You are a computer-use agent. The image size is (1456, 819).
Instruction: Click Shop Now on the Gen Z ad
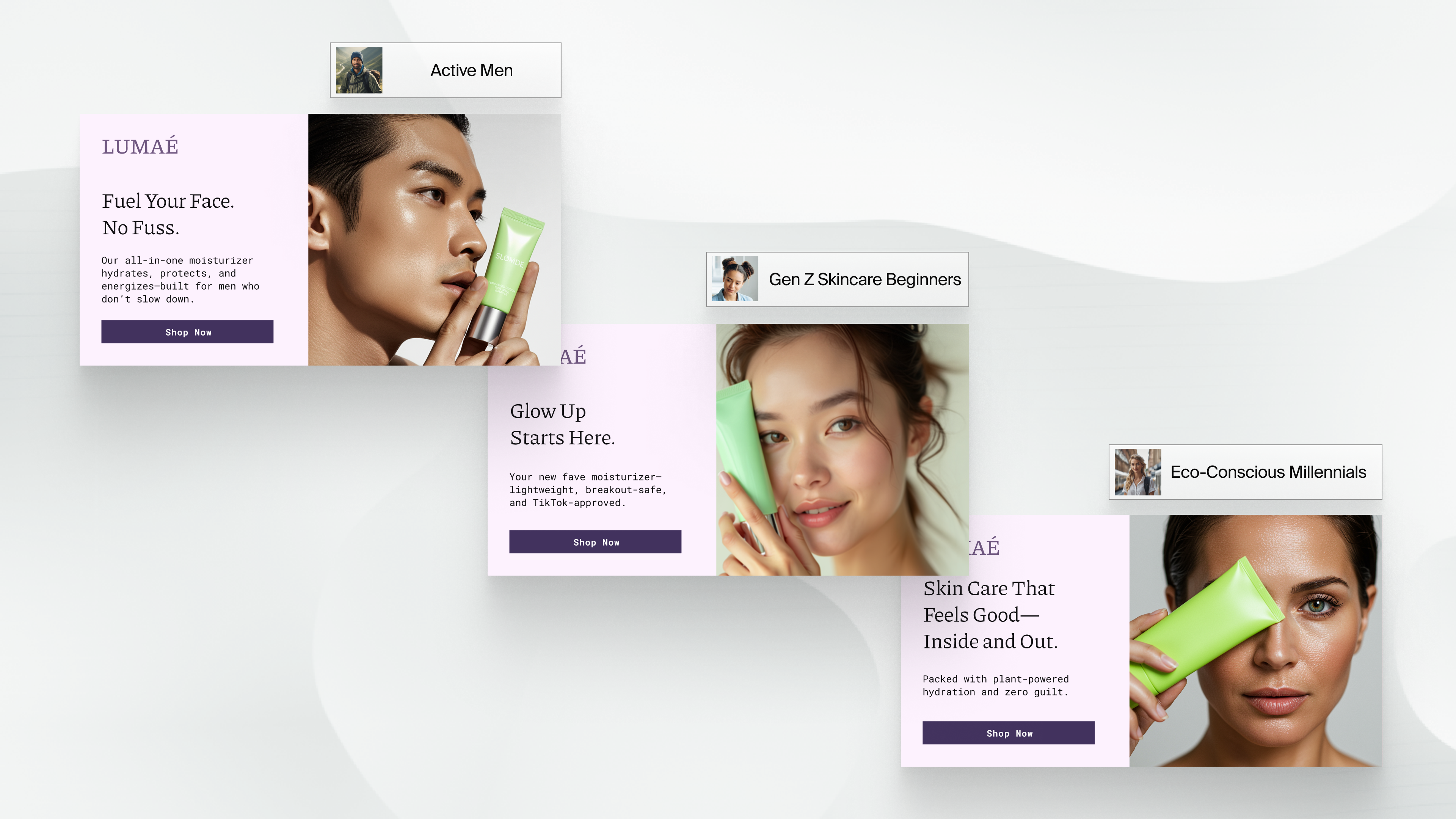point(595,541)
